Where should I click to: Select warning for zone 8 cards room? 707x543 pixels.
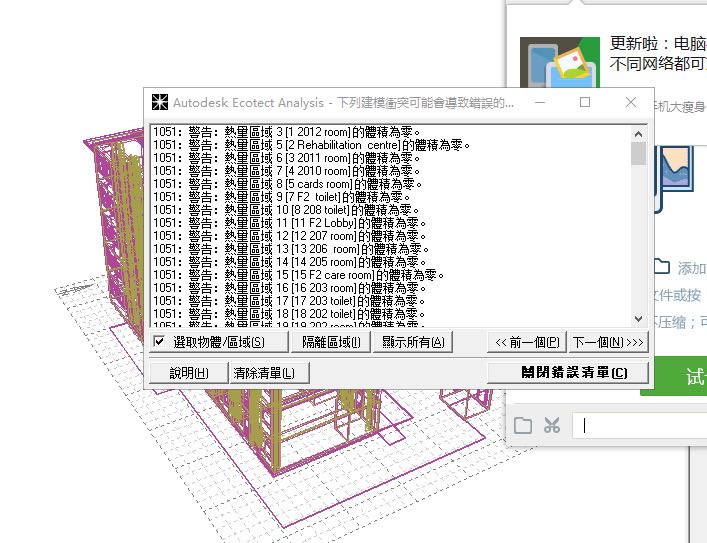click(287, 184)
